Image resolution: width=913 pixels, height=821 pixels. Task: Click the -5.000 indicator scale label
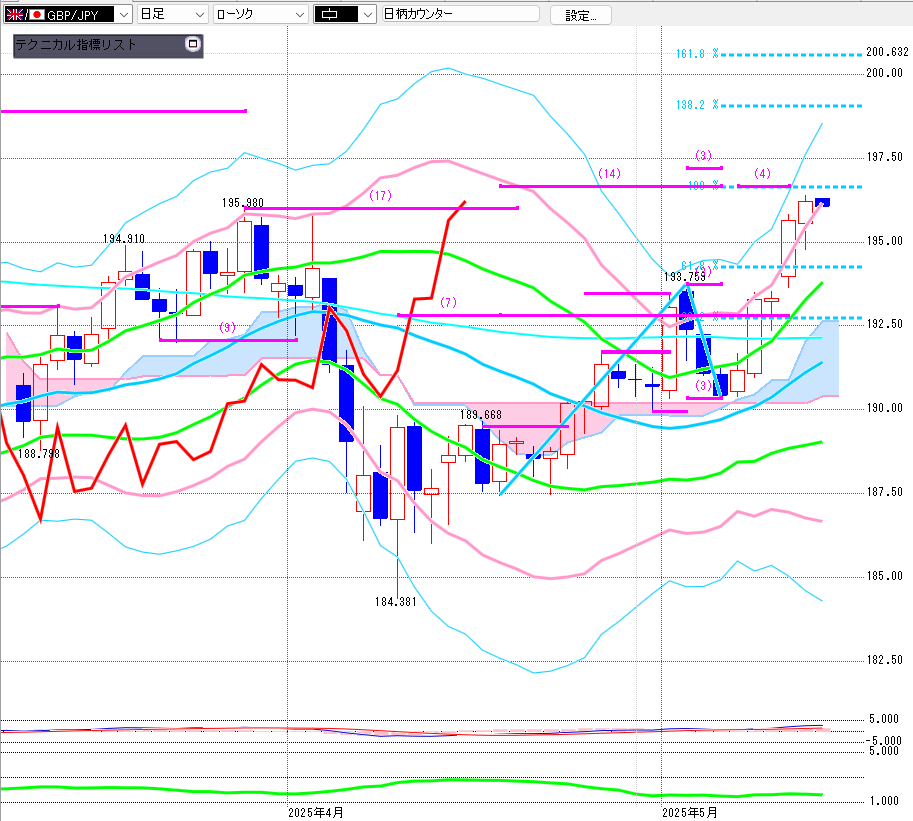pyautogui.click(x=883, y=741)
